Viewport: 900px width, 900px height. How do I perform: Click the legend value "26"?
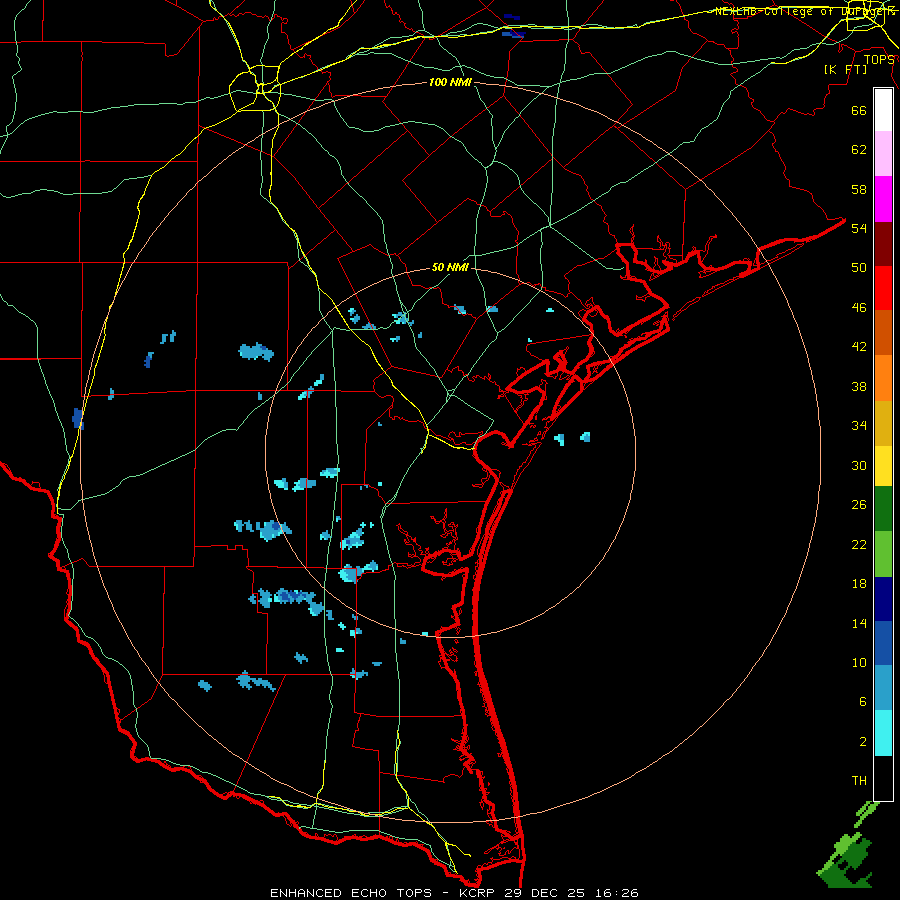pyautogui.click(x=859, y=505)
